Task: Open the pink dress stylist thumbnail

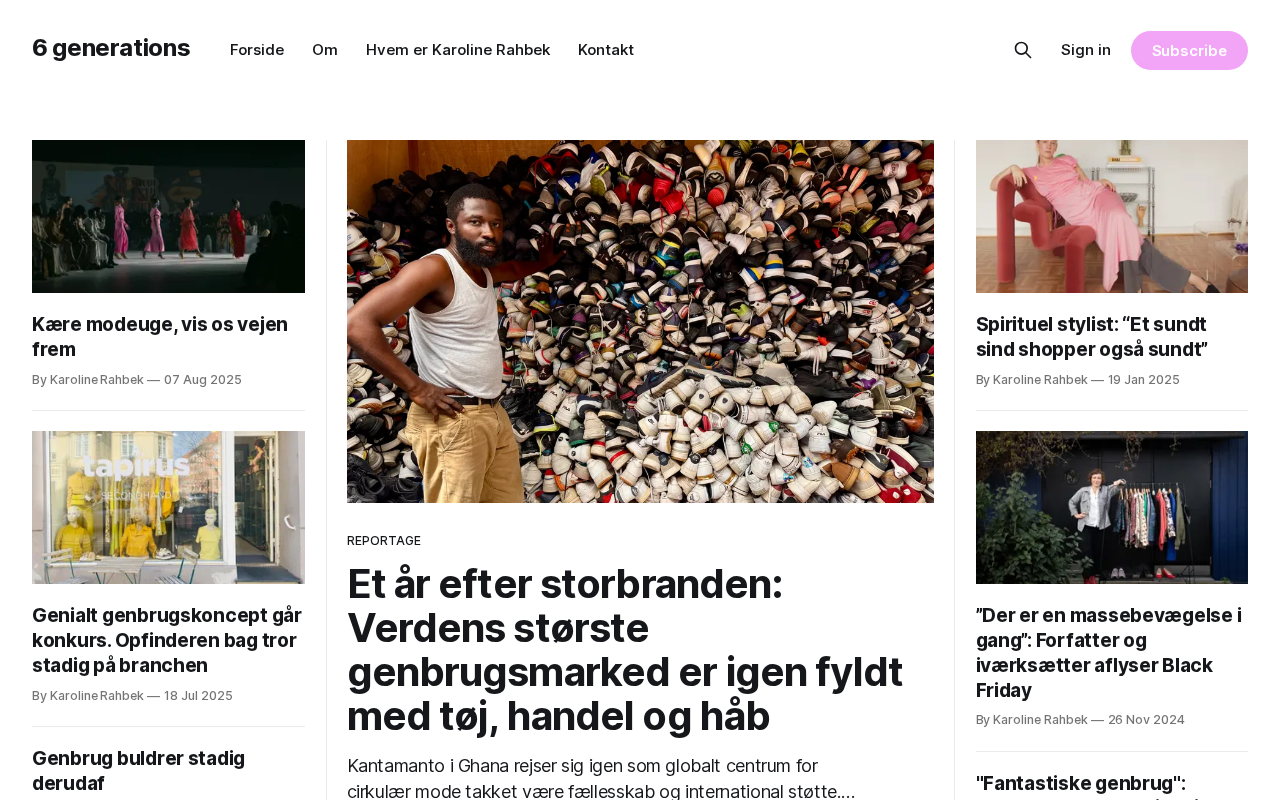Action: tap(1112, 216)
